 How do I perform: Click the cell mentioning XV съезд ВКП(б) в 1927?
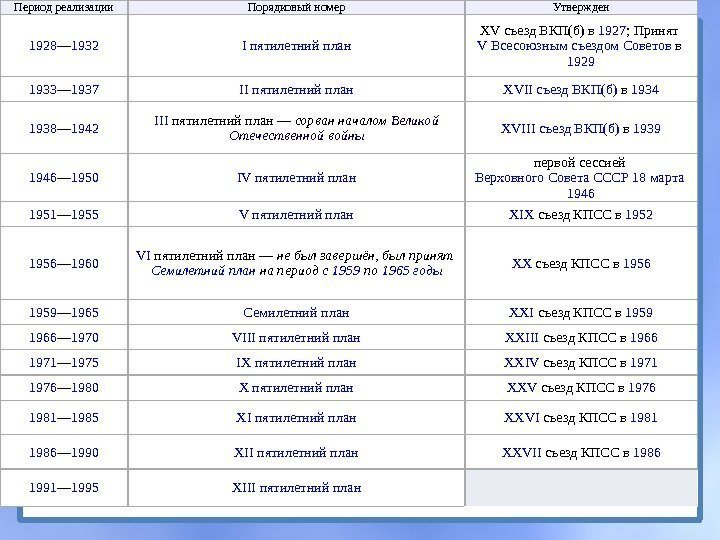(581, 46)
